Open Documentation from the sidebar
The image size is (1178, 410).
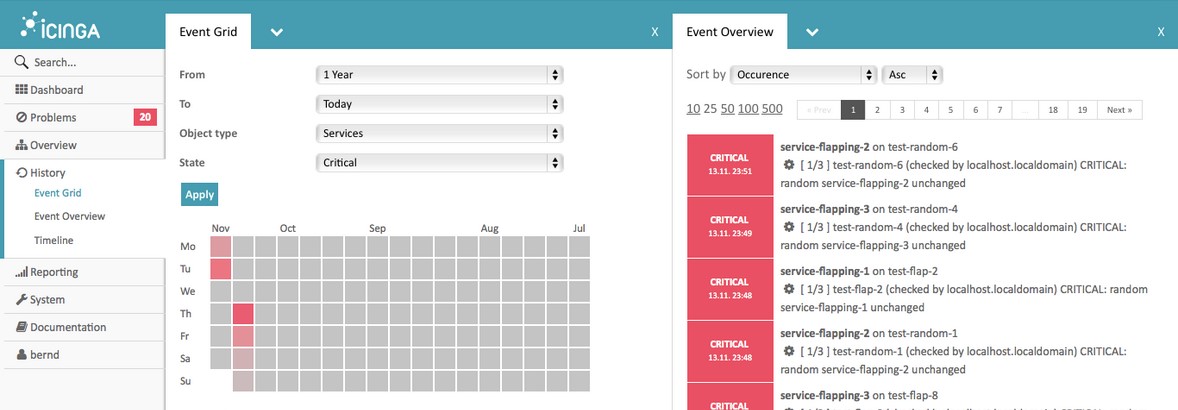(x=68, y=327)
